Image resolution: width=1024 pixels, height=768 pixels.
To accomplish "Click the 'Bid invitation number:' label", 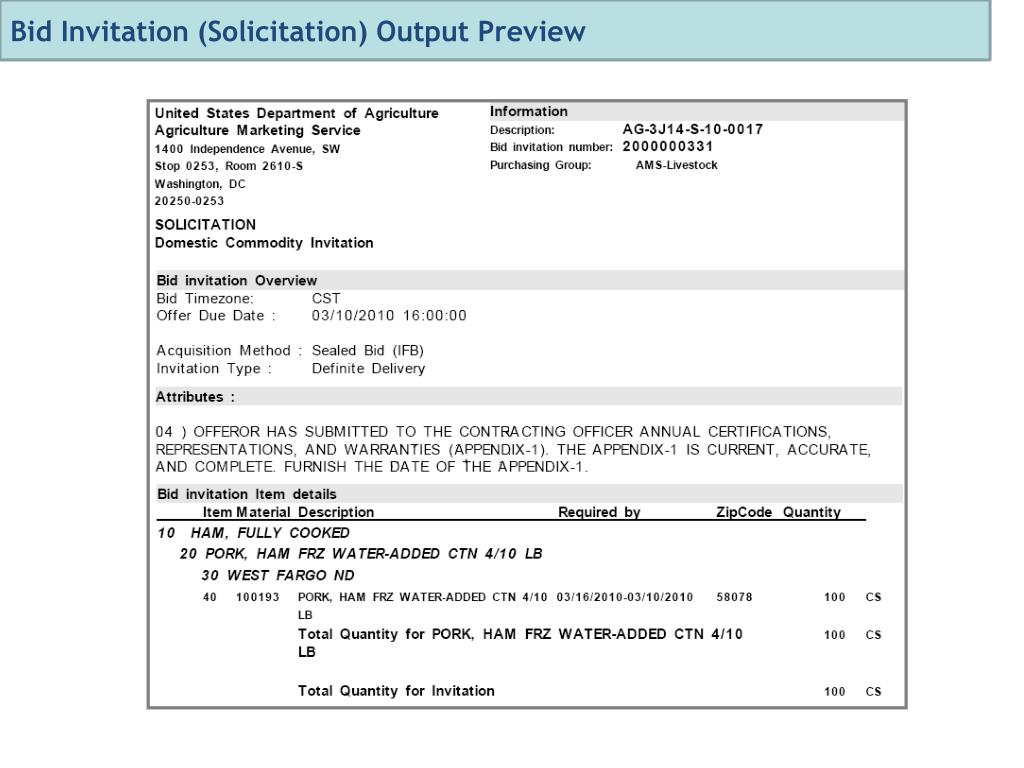I will tap(551, 147).
